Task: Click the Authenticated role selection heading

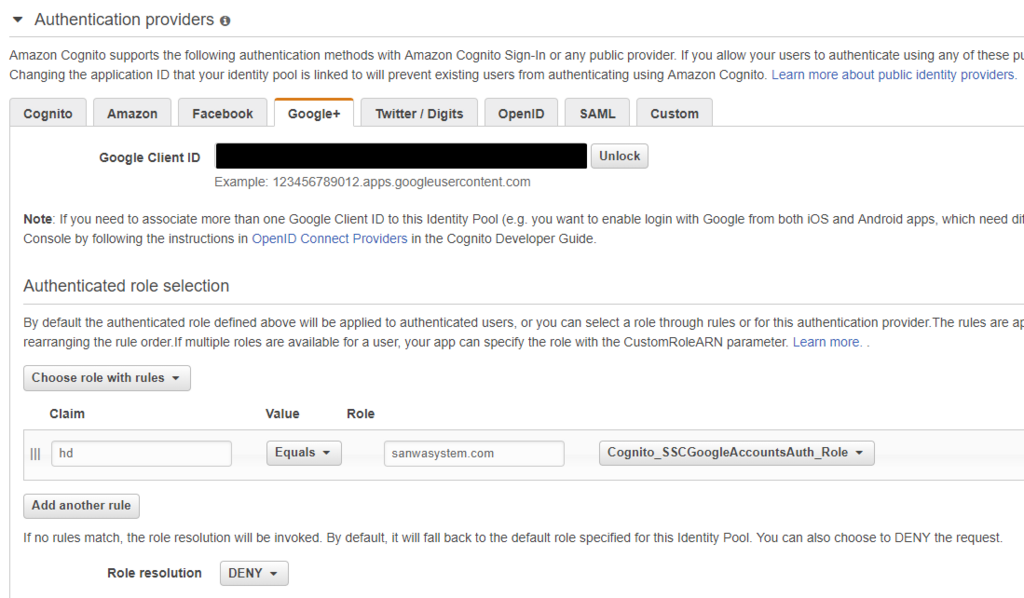Action: tap(126, 286)
